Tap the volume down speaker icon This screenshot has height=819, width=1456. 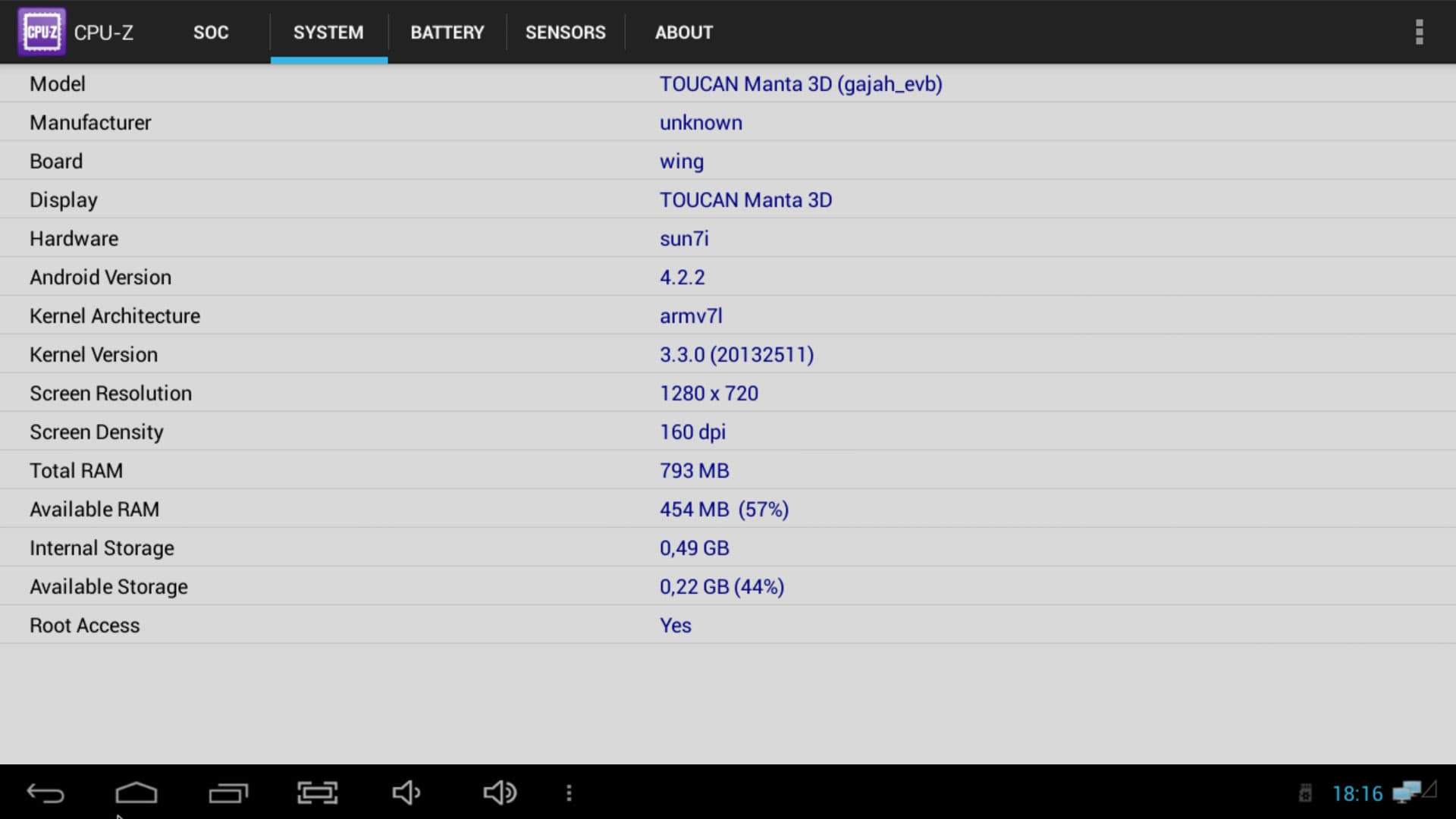pos(406,793)
